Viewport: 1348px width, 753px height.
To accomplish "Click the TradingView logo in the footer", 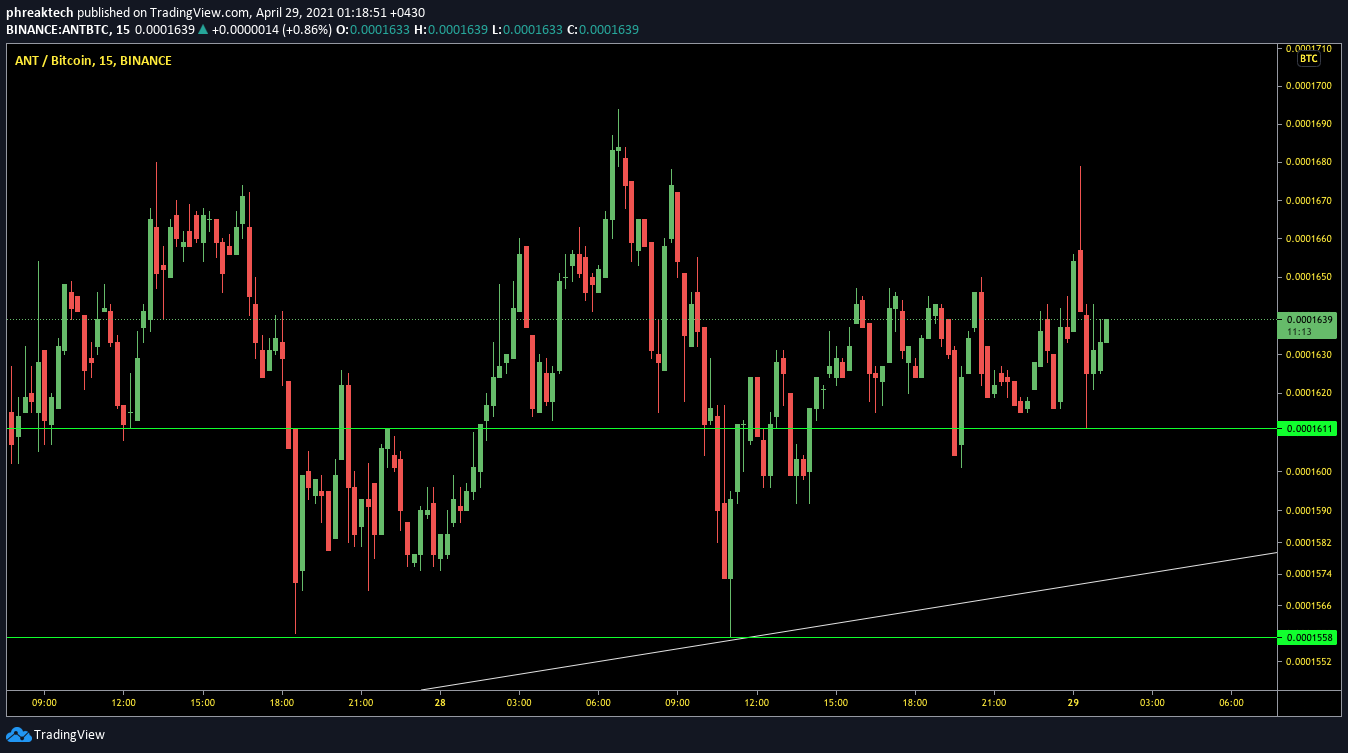I will (55, 735).
